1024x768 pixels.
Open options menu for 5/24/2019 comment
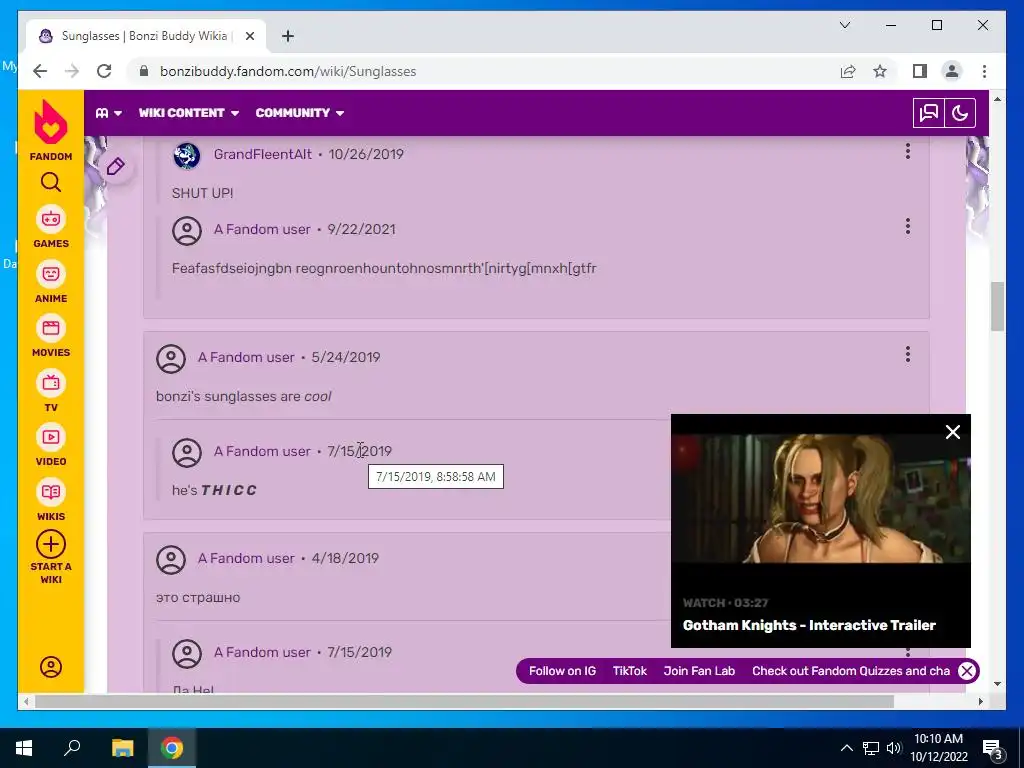[x=908, y=355]
